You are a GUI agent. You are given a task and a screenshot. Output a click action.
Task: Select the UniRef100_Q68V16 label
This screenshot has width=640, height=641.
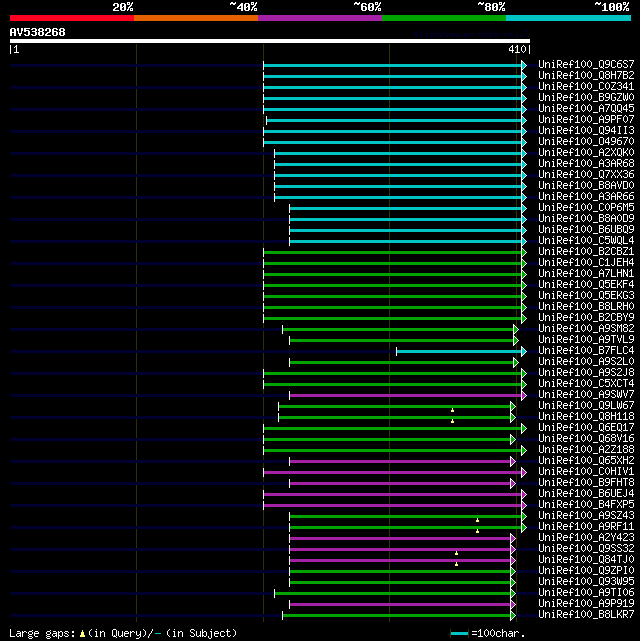coord(586,439)
